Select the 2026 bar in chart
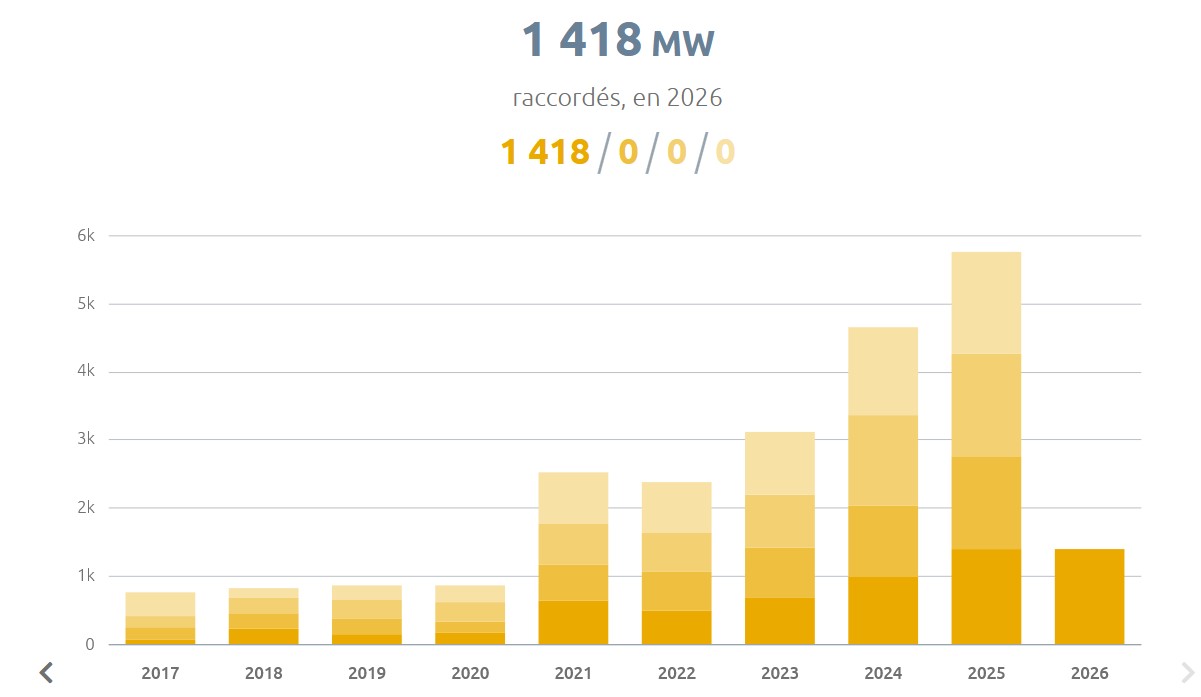Viewport: 1201px width, 697px height. (x=1089, y=596)
